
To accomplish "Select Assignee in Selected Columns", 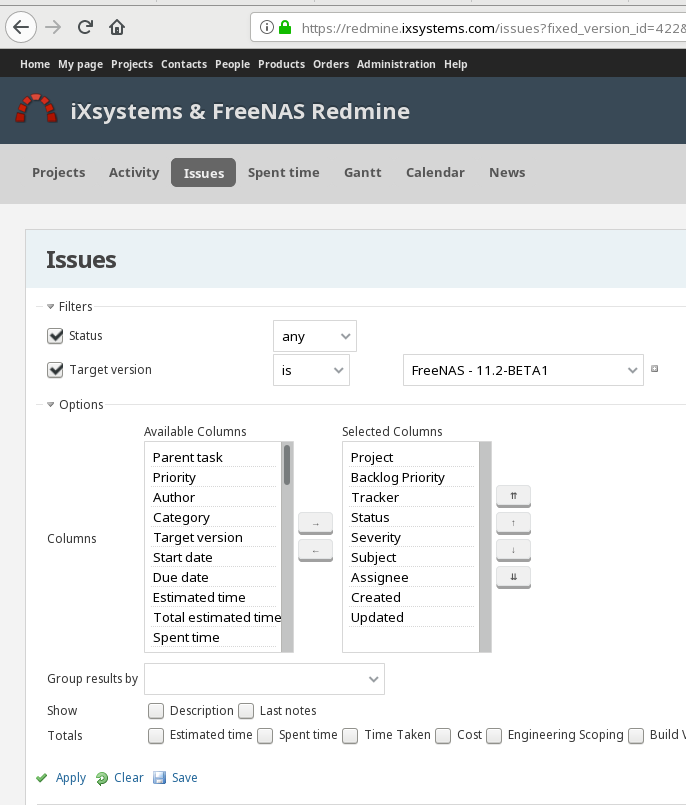I will [412, 577].
